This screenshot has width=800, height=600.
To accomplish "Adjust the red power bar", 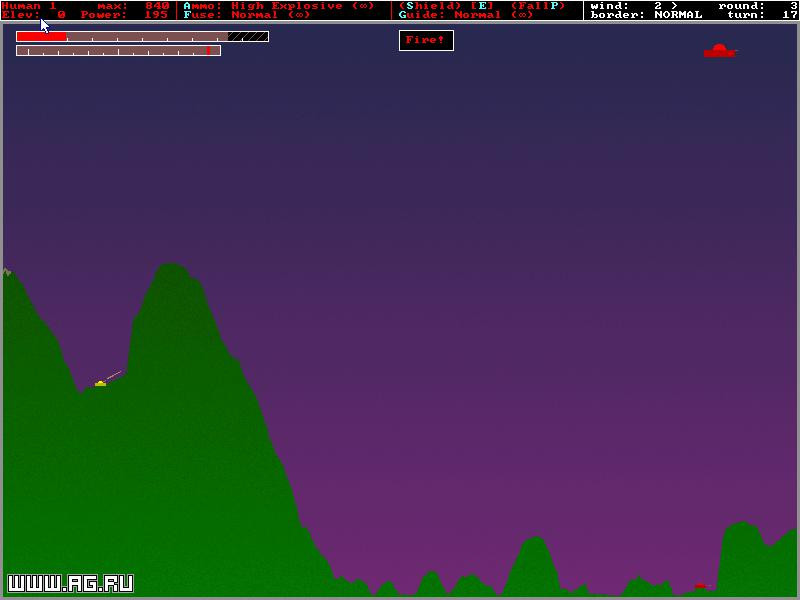I will [142, 37].
